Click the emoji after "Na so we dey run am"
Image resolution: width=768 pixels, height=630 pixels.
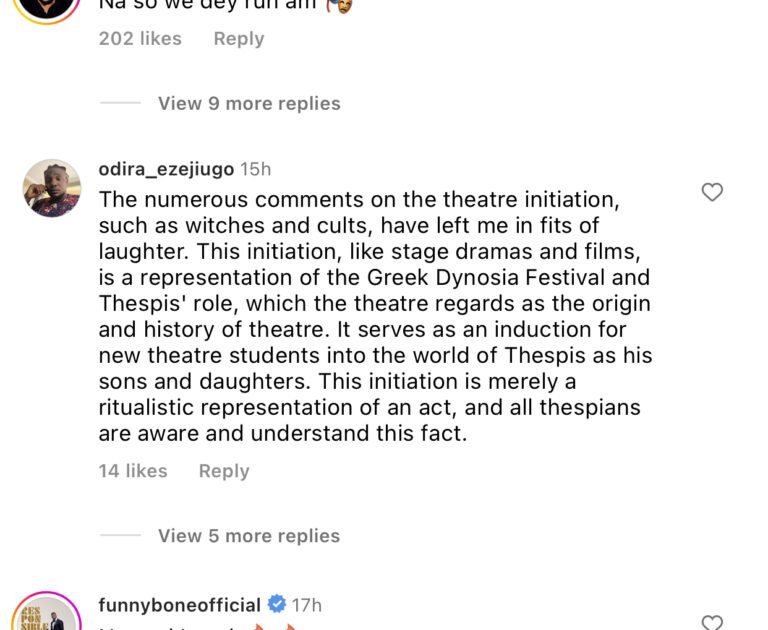click(x=340, y=5)
